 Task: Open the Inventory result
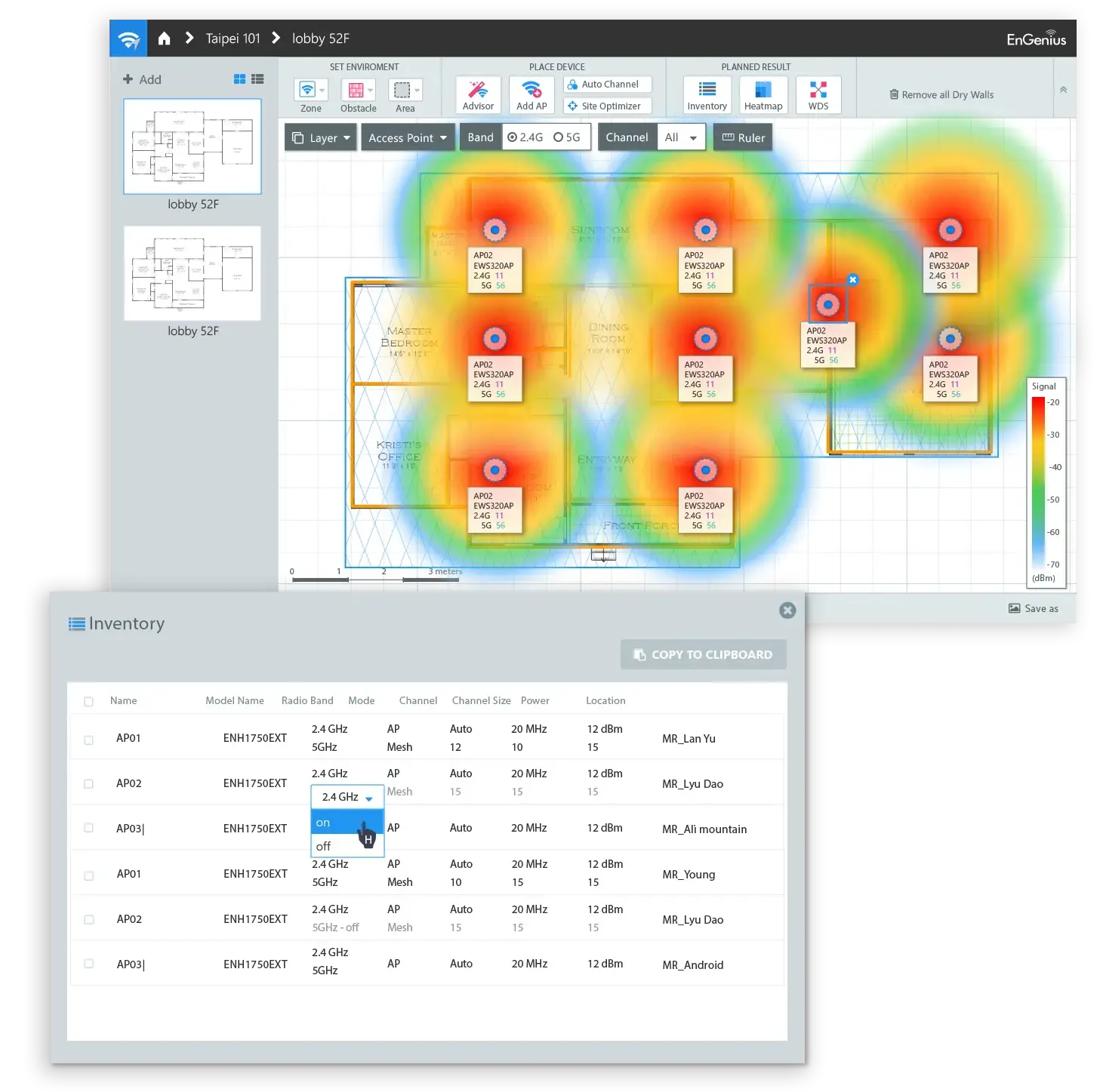707,95
